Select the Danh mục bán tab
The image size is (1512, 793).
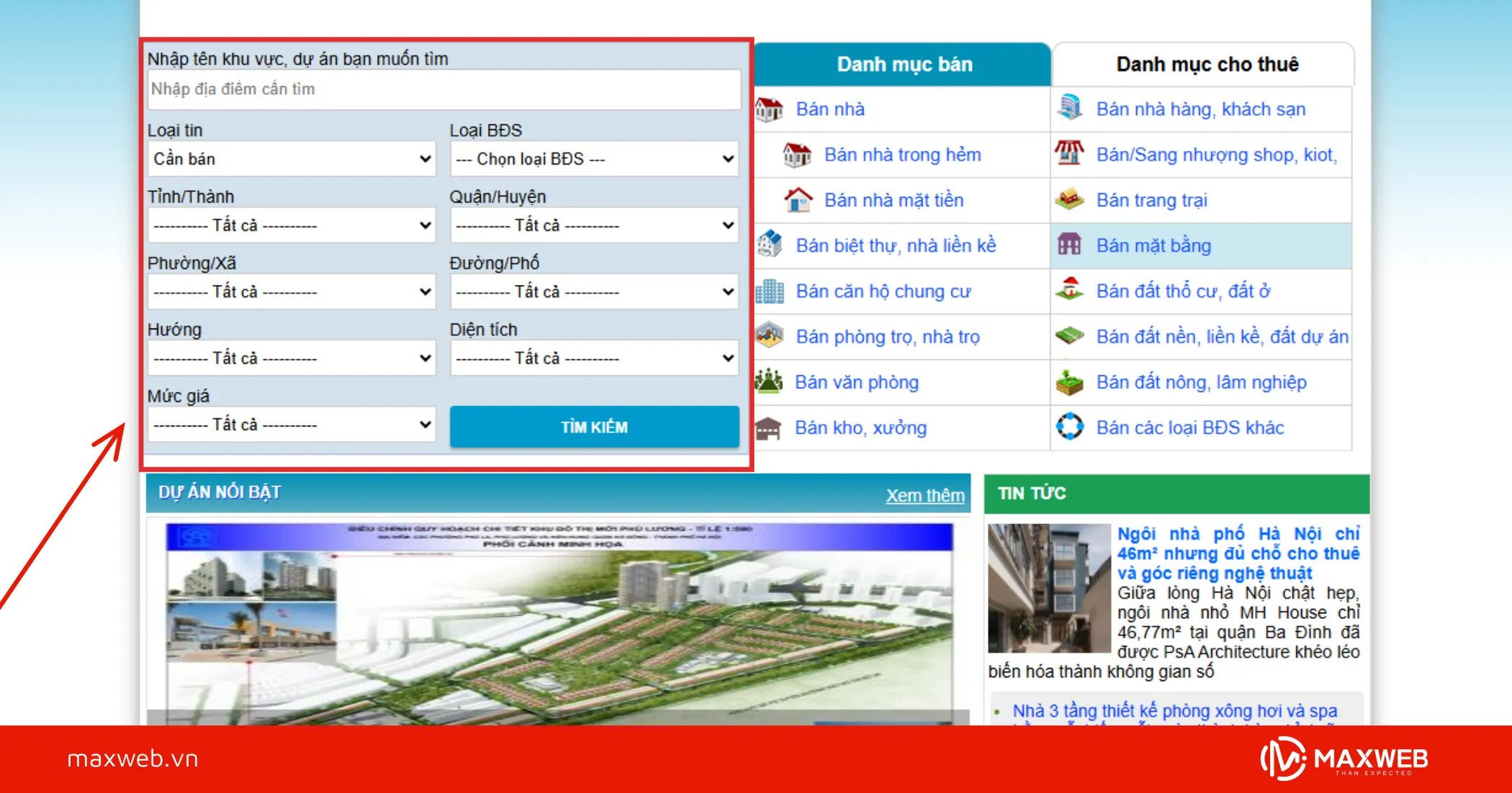coord(904,65)
